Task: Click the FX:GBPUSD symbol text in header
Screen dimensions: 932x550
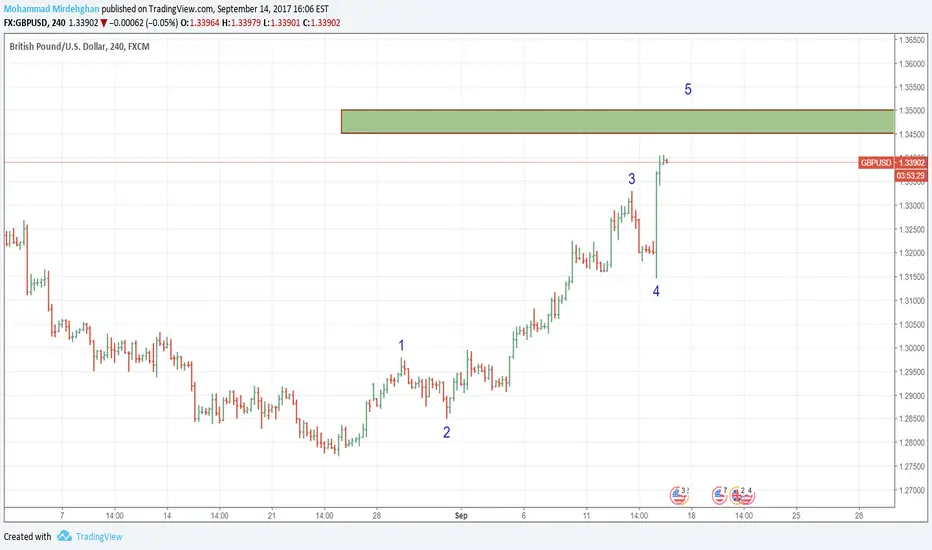Action: [26, 23]
